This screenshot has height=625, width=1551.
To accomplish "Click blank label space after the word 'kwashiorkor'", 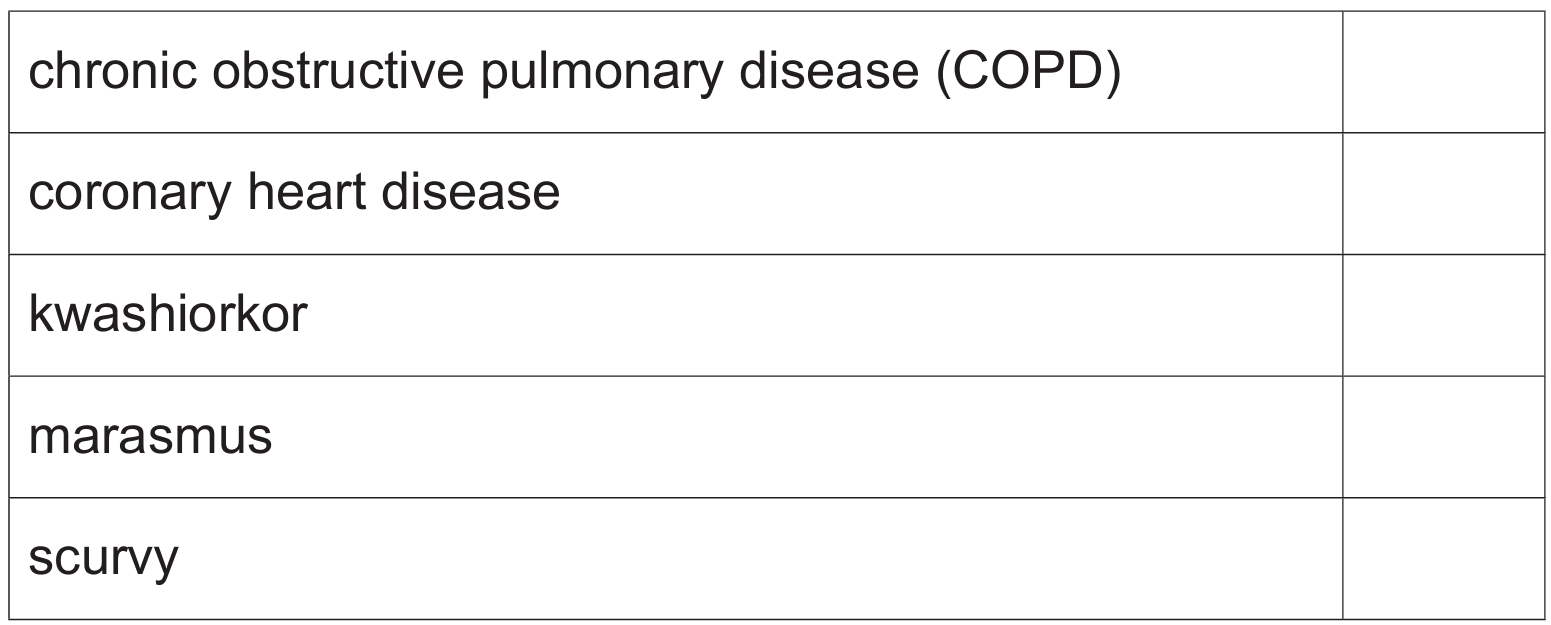I will (x=825, y=315).
